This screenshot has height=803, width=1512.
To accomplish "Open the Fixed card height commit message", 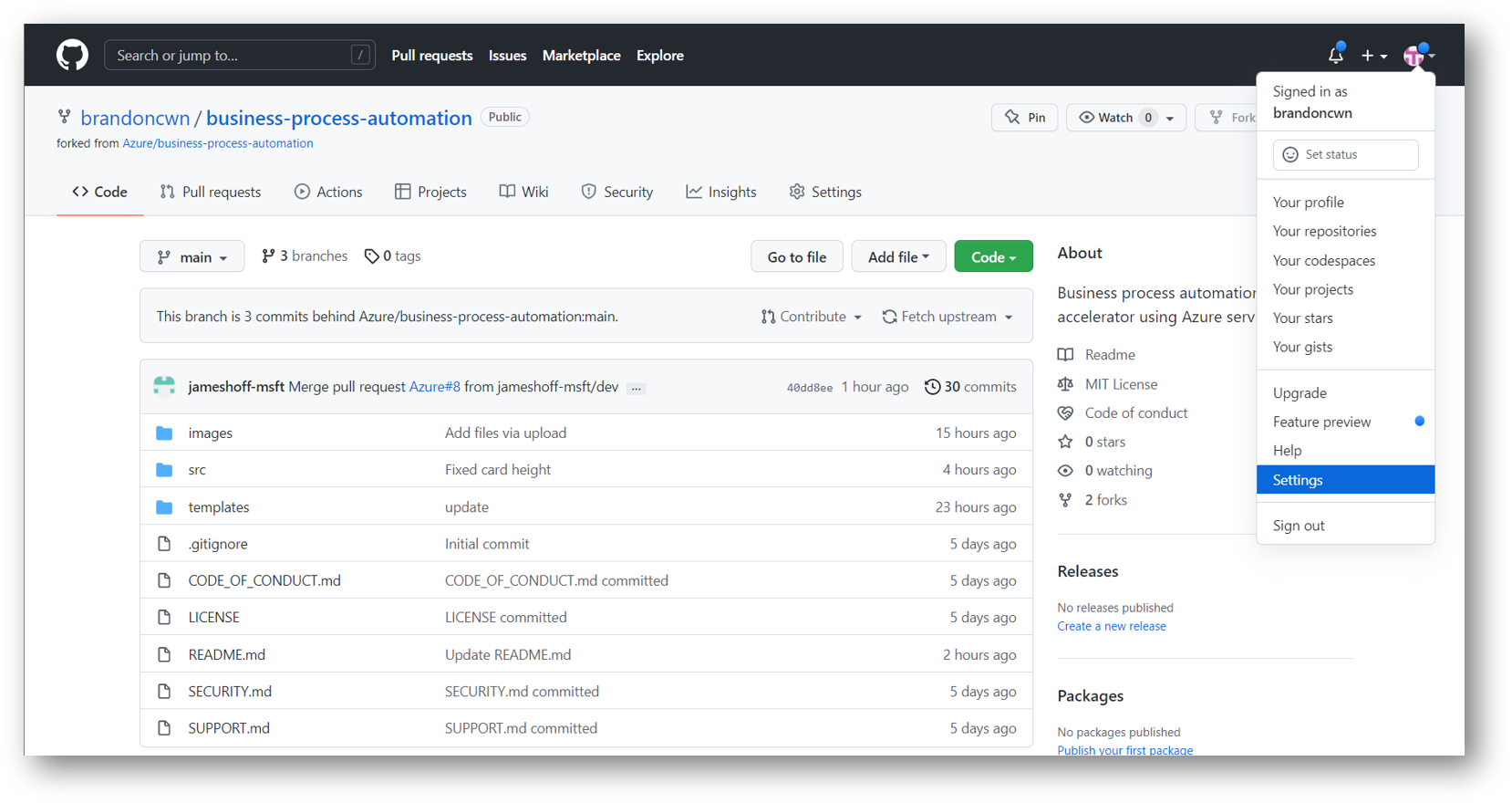I will point(498,470).
